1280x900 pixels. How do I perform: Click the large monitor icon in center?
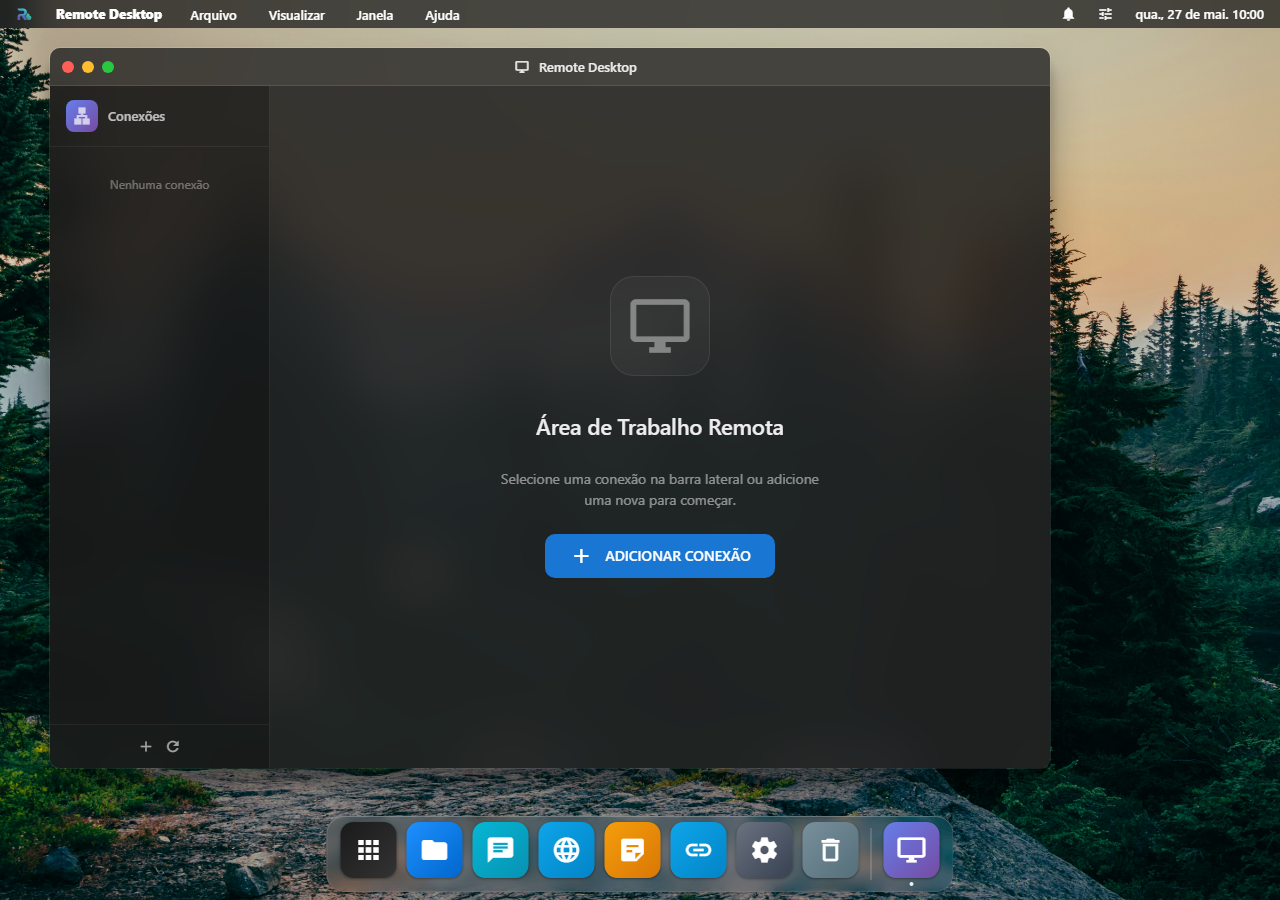(x=660, y=326)
